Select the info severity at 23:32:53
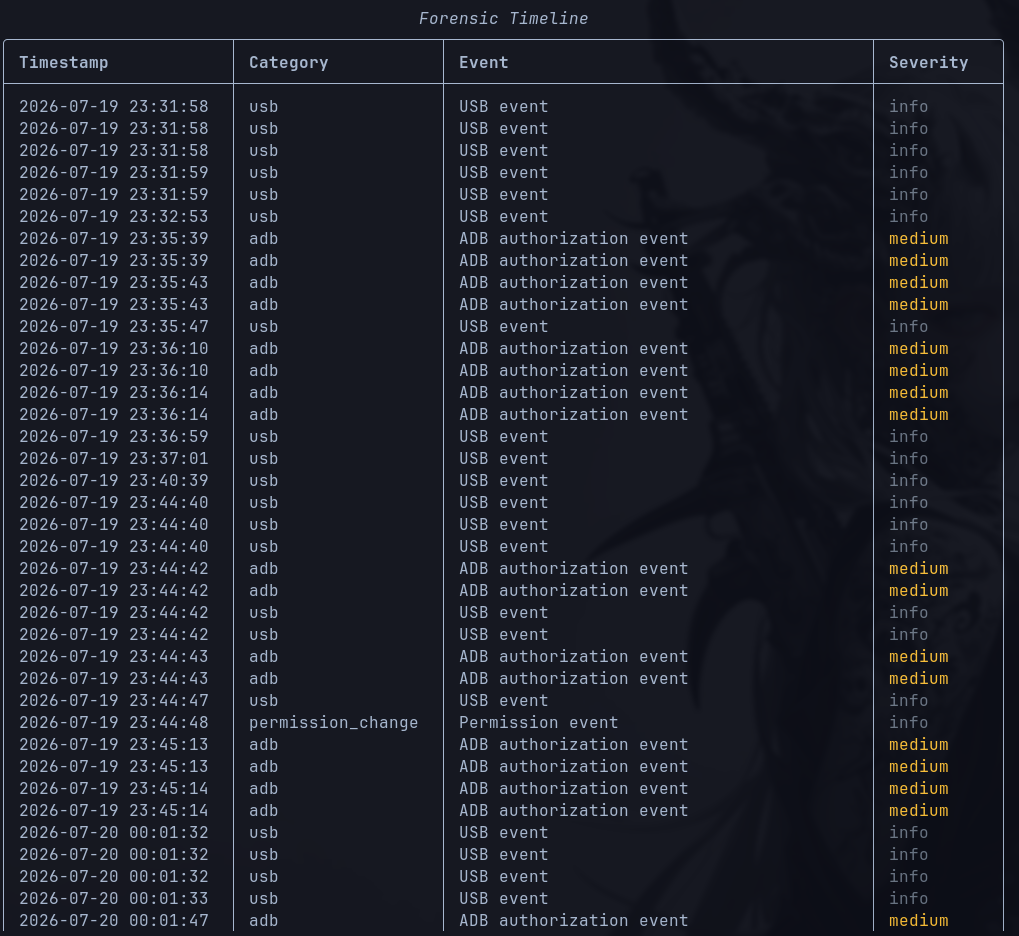 [x=909, y=216]
